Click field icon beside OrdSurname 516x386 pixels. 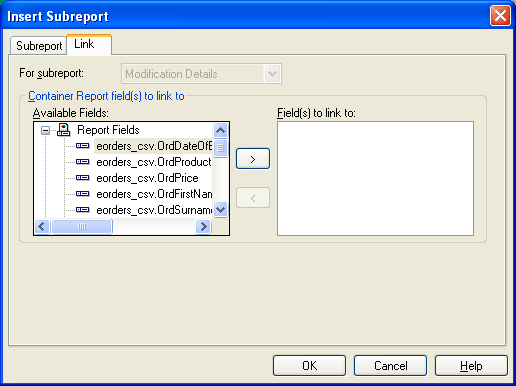point(82,210)
